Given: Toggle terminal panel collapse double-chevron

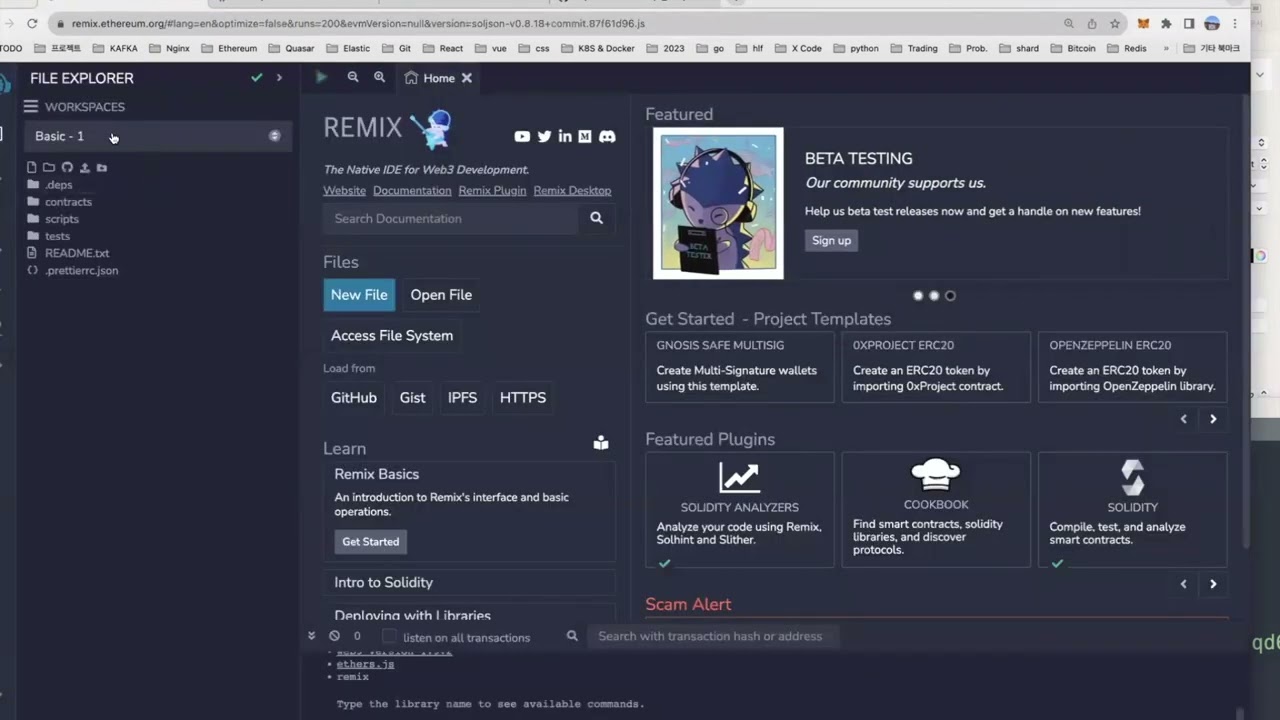Looking at the screenshot, I should [x=311, y=636].
